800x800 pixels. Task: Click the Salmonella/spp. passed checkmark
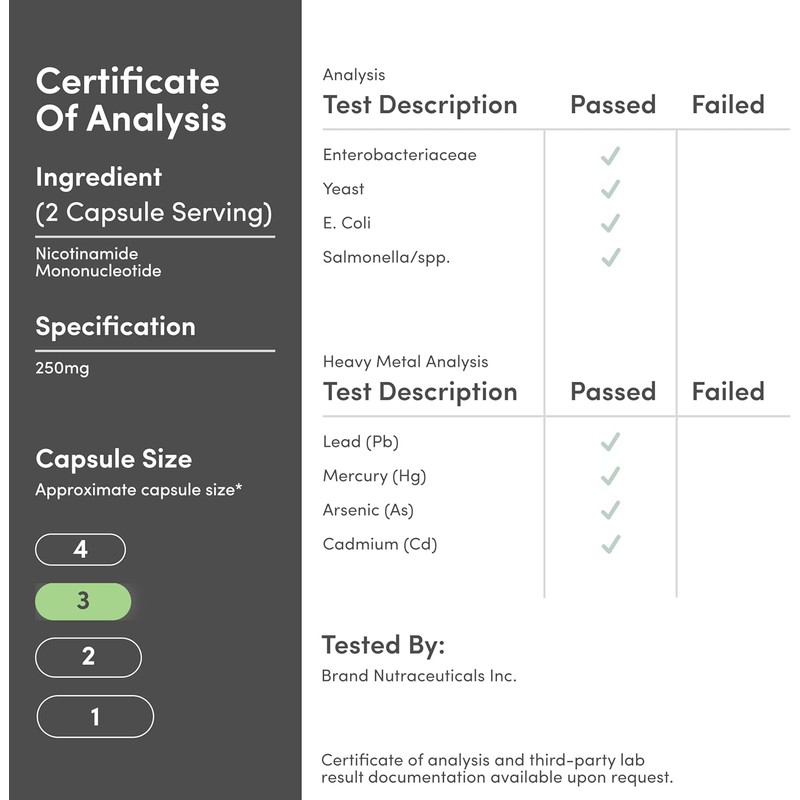click(611, 257)
